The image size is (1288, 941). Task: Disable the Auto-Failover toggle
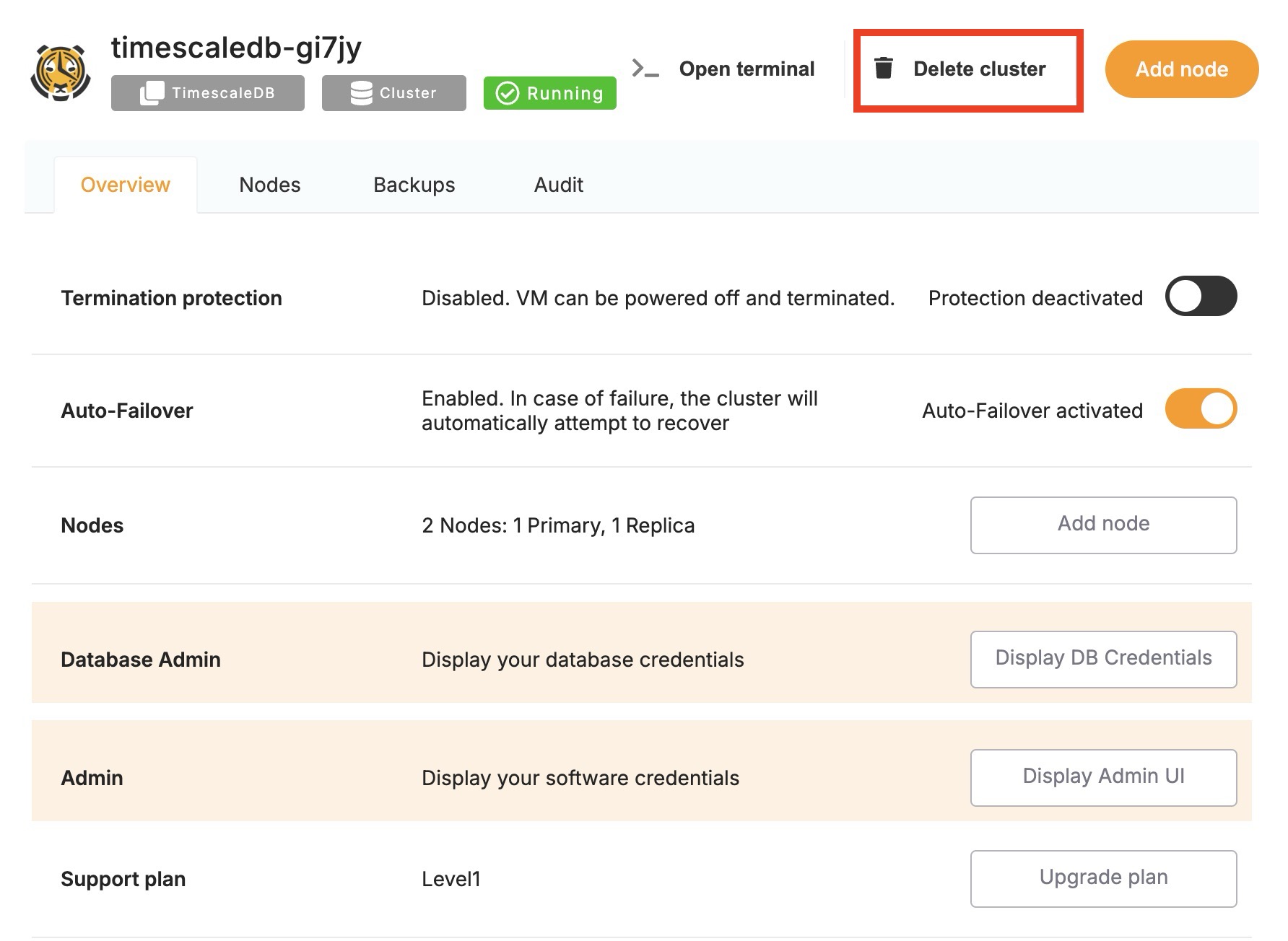pyautogui.click(x=1201, y=409)
